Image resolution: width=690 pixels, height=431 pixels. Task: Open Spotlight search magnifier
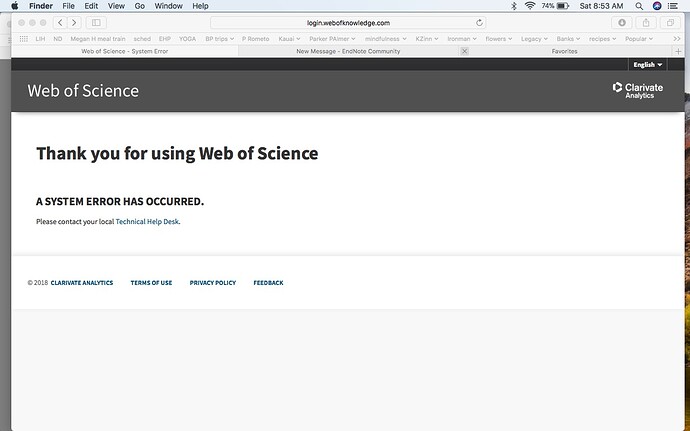[x=639, y=6]
